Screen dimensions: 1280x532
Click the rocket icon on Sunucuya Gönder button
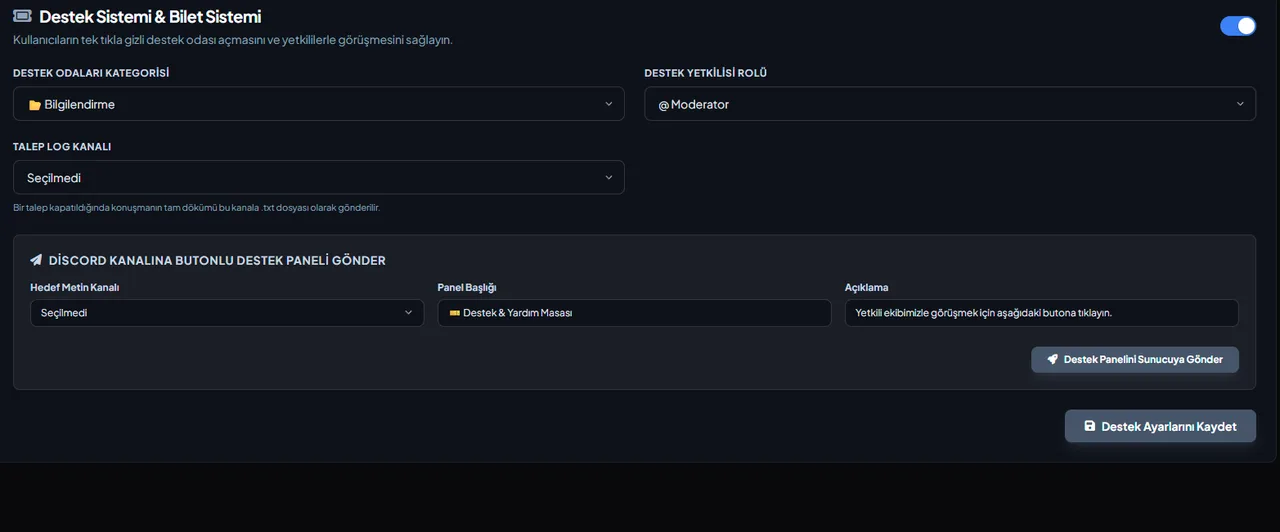pyautogui.click(x=1052, y=359)
